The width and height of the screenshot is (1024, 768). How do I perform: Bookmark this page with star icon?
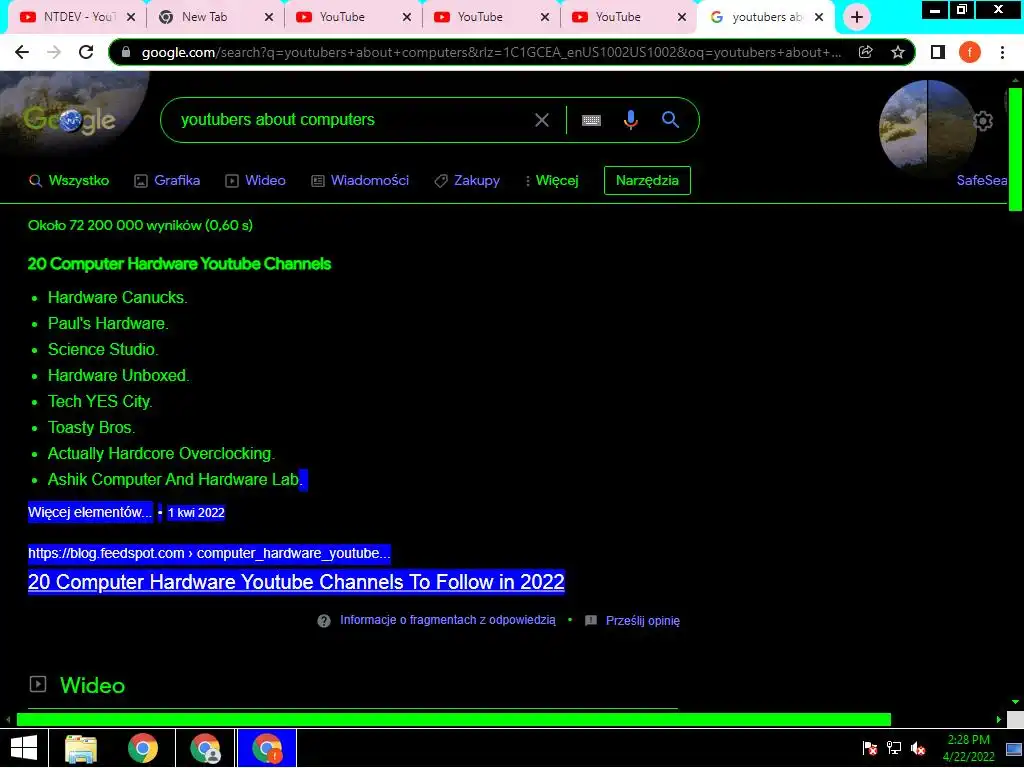click(x=898, y=52)
